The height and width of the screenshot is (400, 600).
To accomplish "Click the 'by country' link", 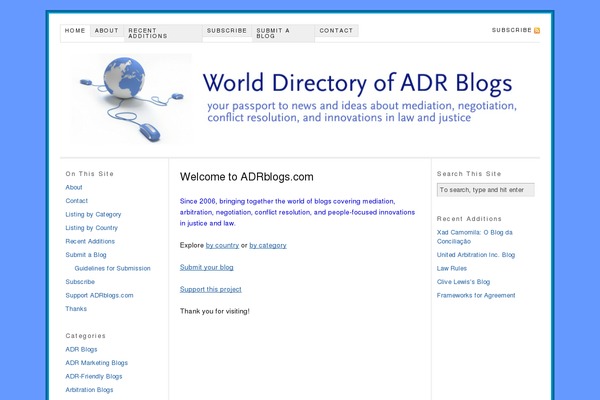I will pos(222,245).
